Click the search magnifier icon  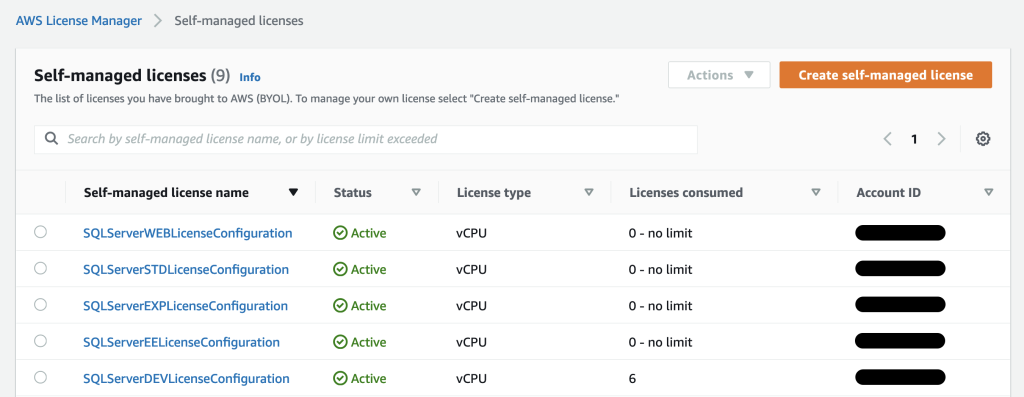pos(52,139)
